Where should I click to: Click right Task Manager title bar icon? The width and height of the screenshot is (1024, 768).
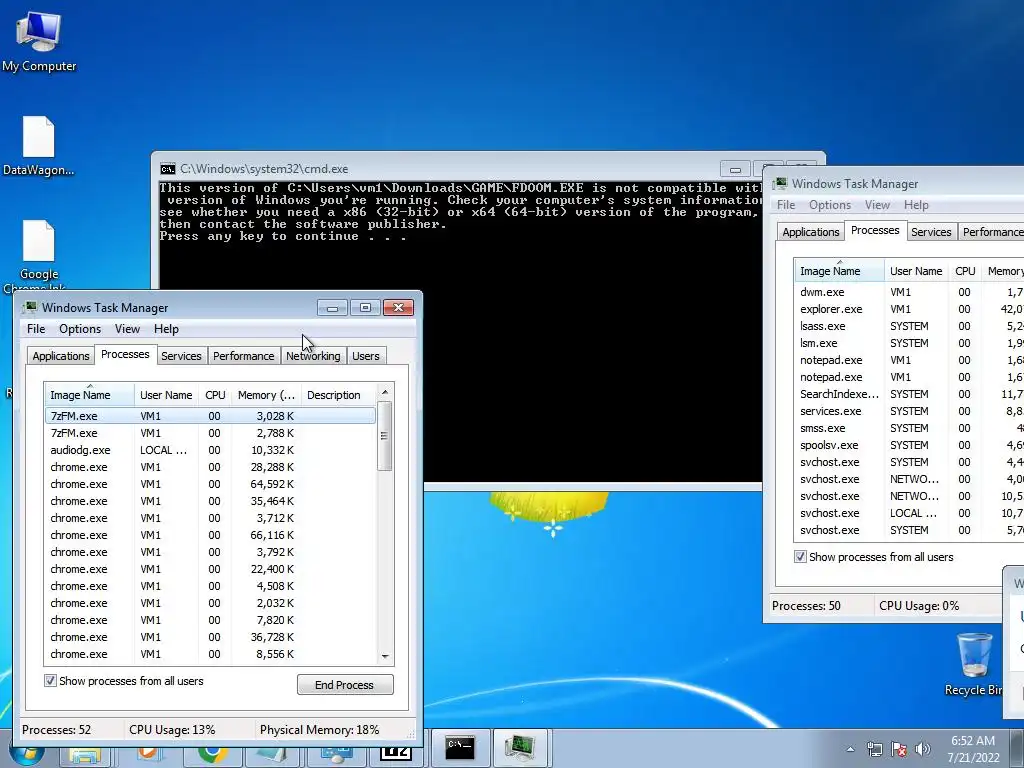tap(780, 184)
